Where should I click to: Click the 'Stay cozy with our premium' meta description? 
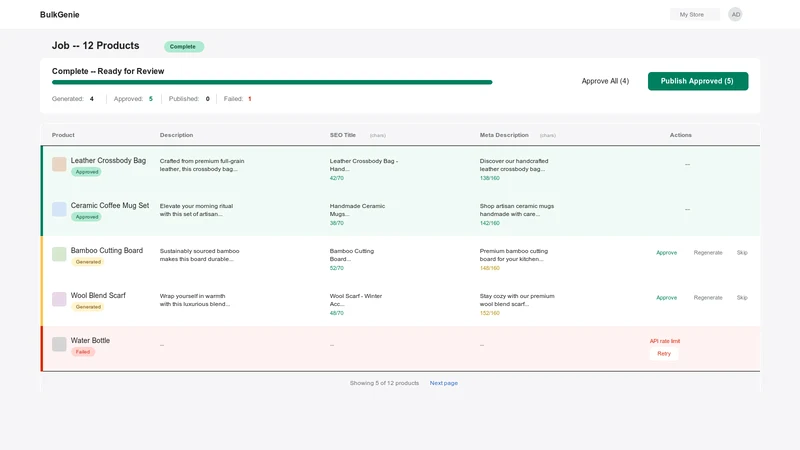[517, 299]
